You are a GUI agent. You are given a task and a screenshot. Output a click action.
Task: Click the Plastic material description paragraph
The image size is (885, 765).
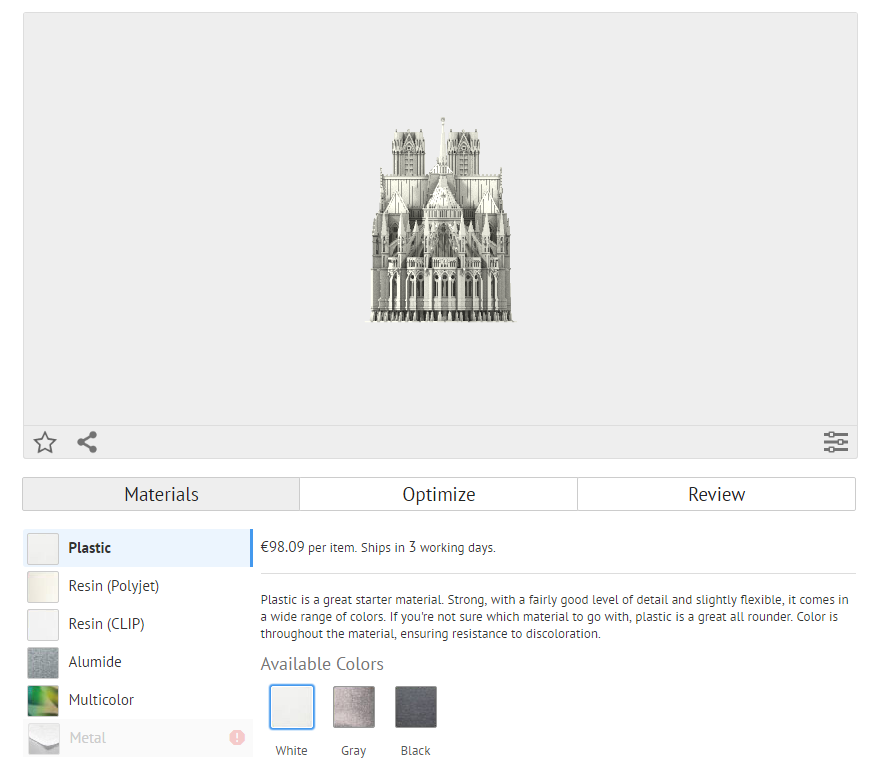point(554,617)
